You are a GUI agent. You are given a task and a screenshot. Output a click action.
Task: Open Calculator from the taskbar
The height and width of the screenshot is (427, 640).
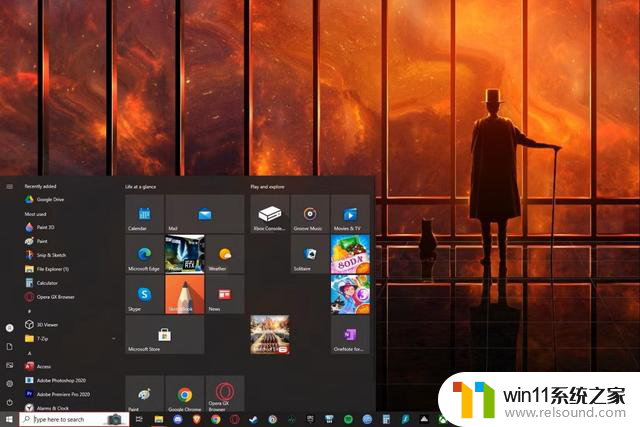click(386, 419)
